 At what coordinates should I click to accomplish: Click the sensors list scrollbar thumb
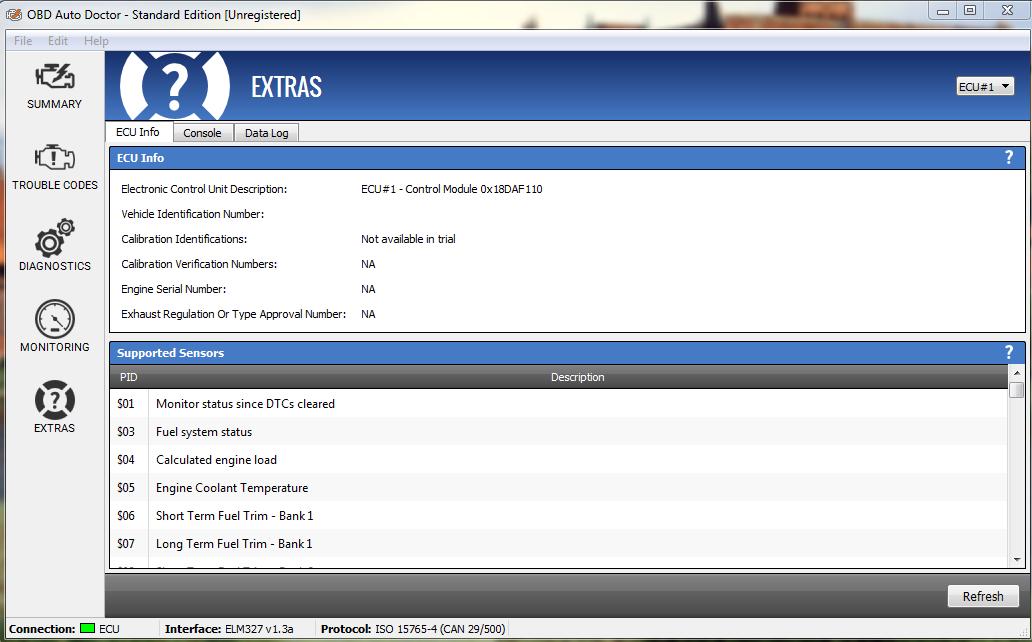[x=1017, y=390]
